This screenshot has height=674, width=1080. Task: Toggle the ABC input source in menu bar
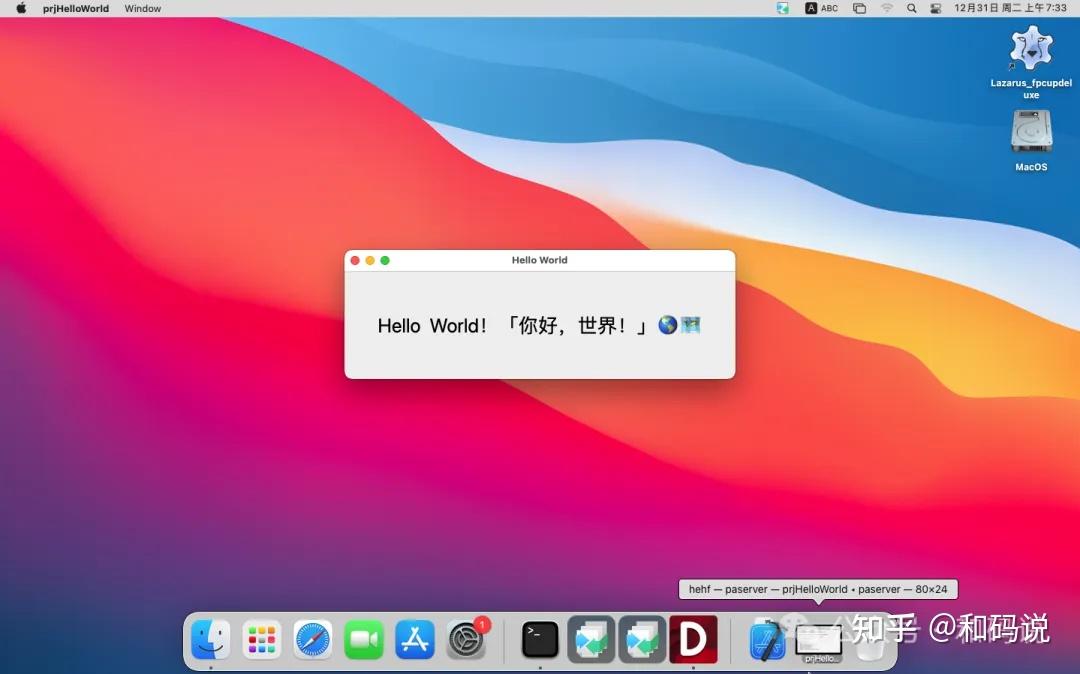[x=820, y=8]
